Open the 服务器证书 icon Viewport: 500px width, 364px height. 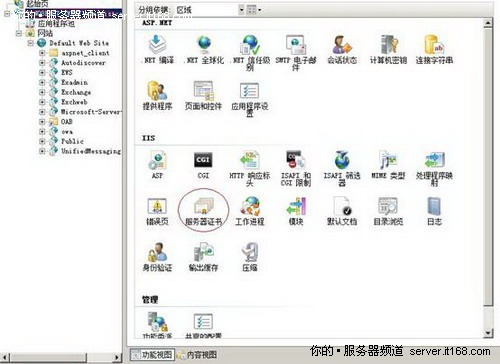pos(203,211)
